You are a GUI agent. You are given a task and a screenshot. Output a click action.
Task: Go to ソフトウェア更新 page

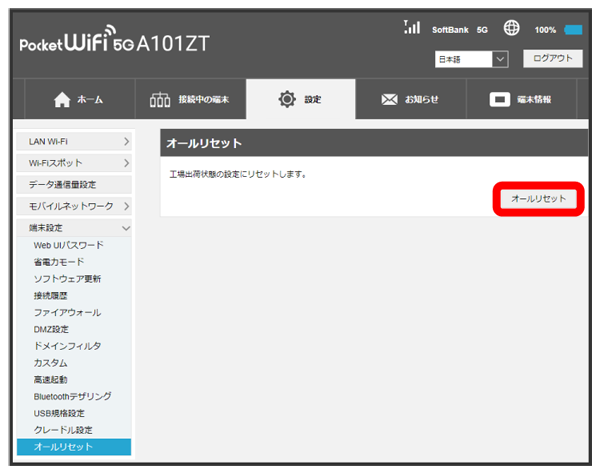[x=67, y=278]
